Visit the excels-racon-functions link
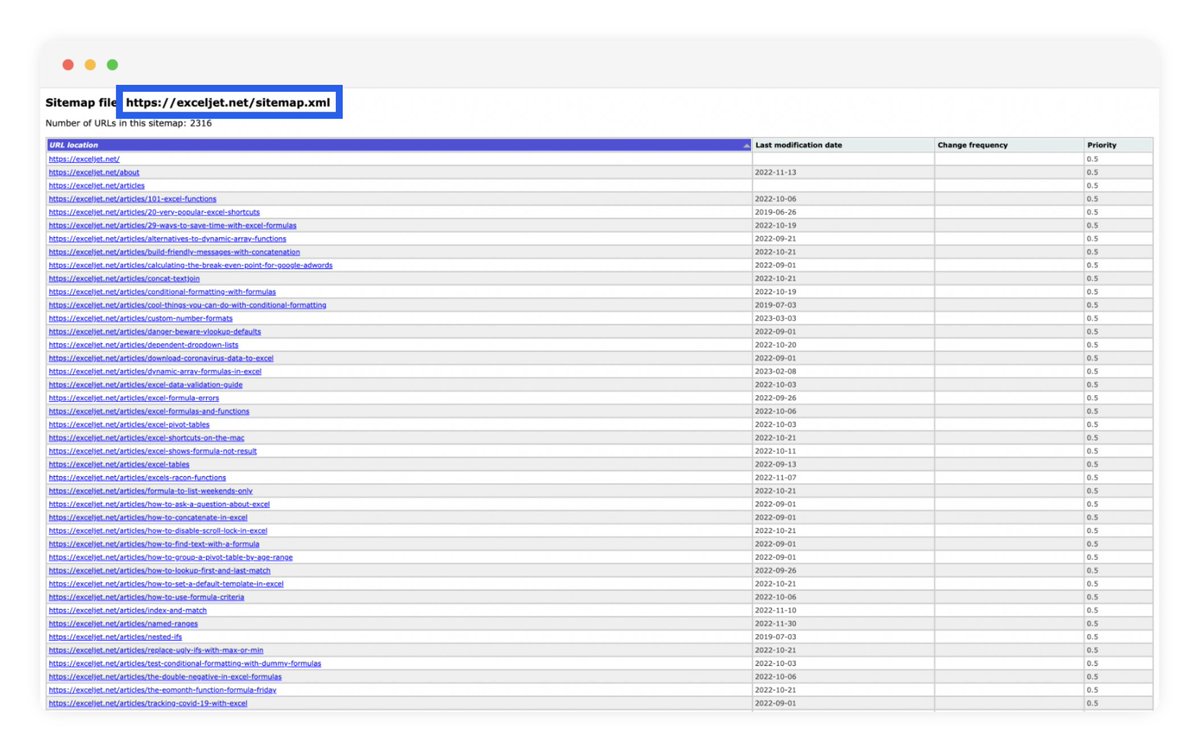 point(137,478)
